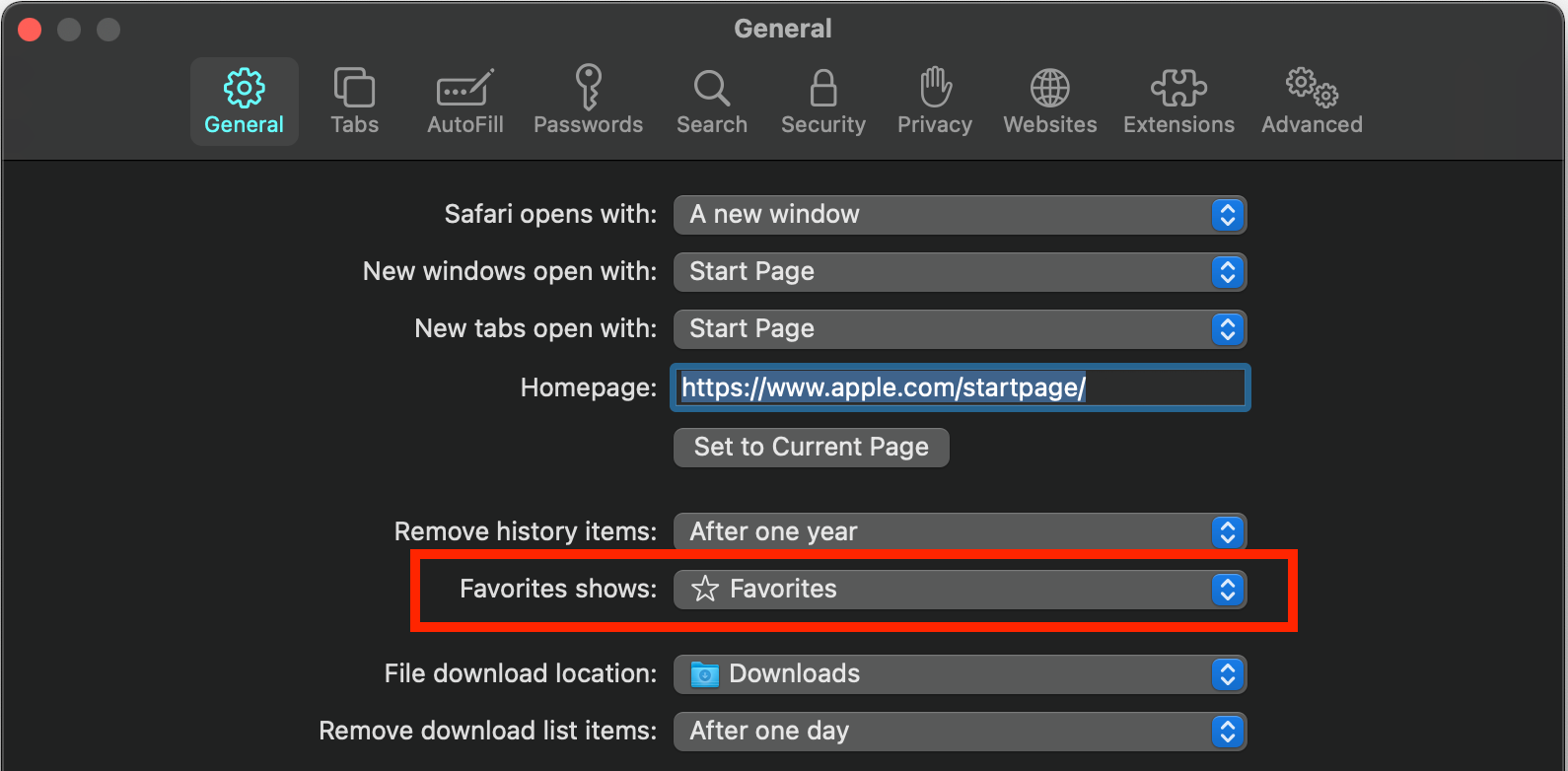Close the General preferences window
Image resolution: width=1568 pixels, height=771 pixels.
(x=30, y=30)
